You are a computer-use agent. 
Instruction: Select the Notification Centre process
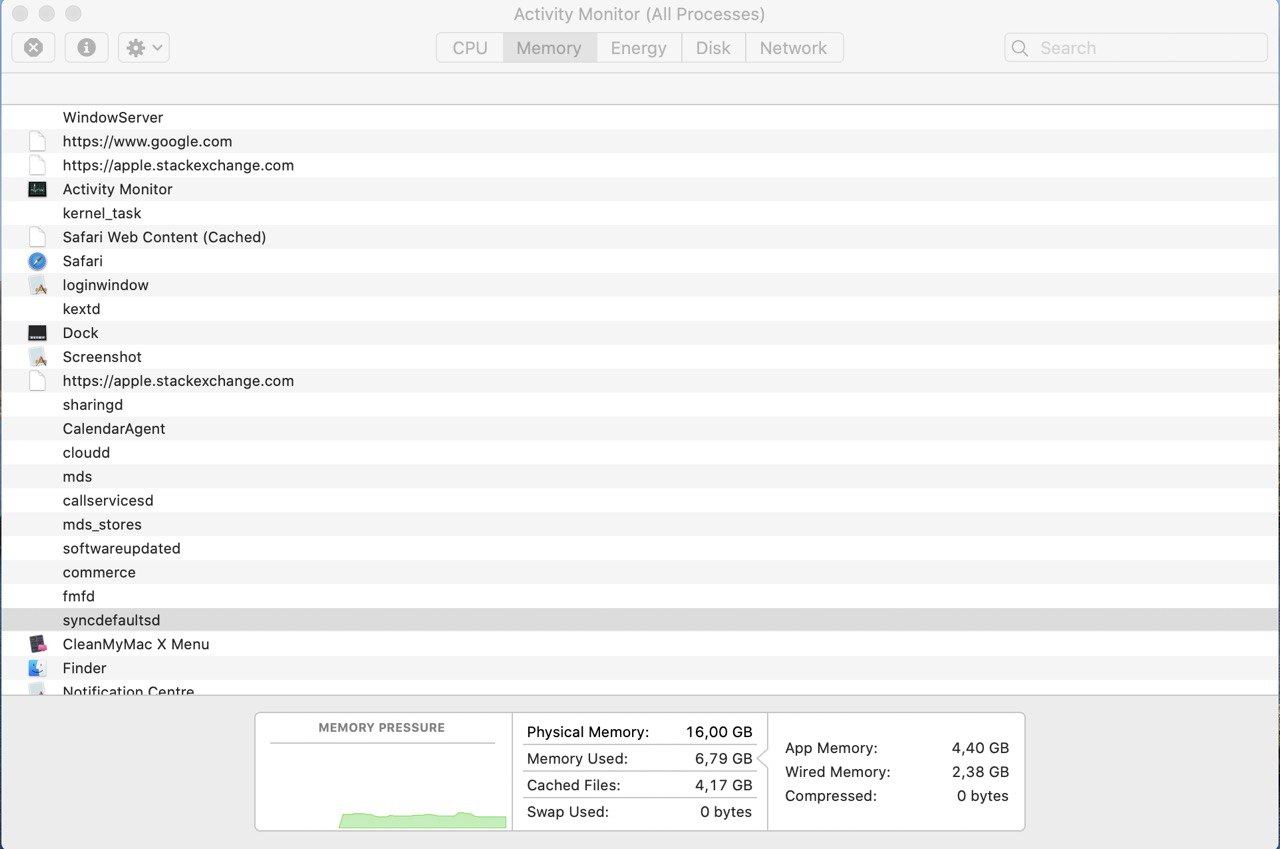pos(128,691)
